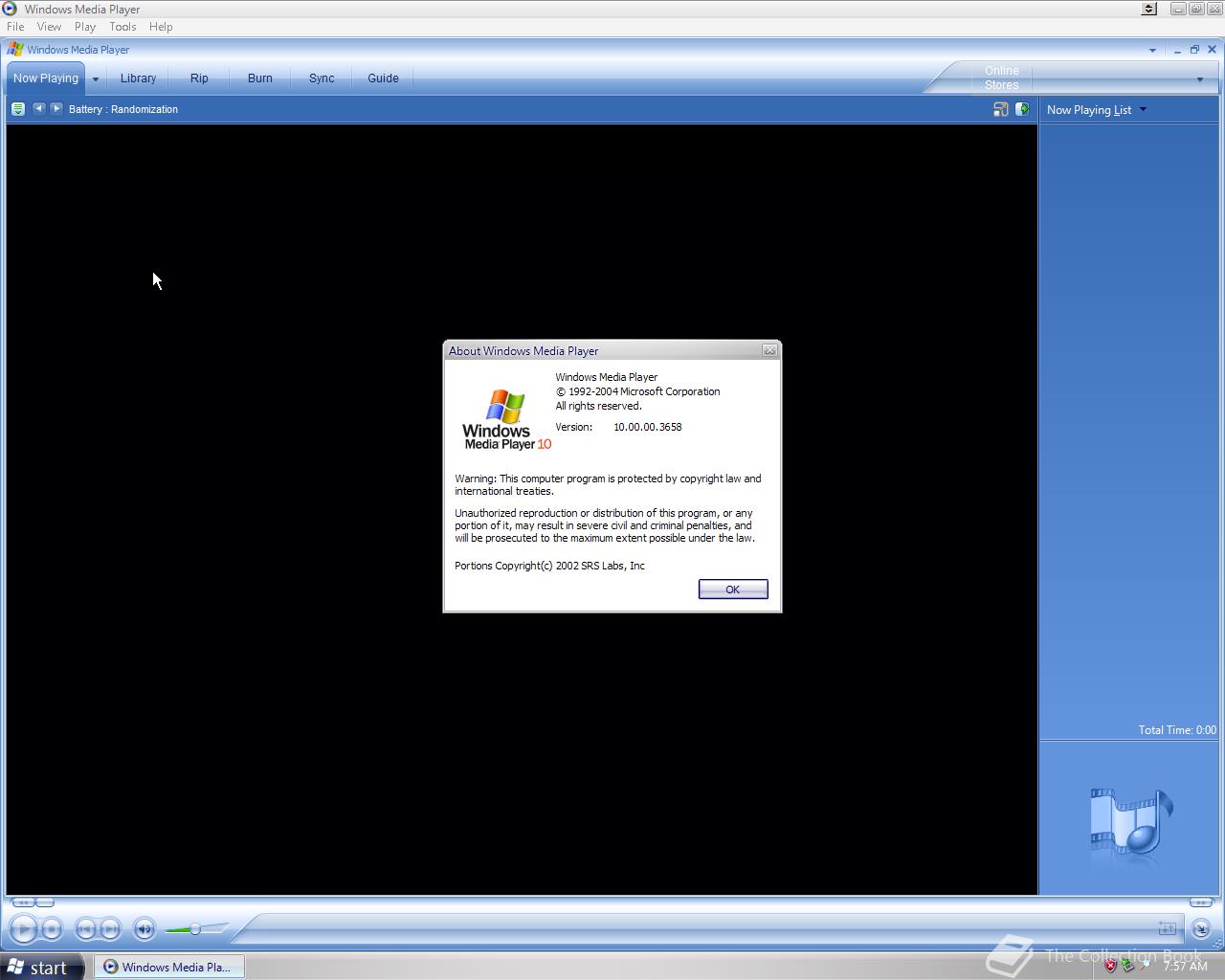Click the Play button in transport controls

(x=24, y=928)
